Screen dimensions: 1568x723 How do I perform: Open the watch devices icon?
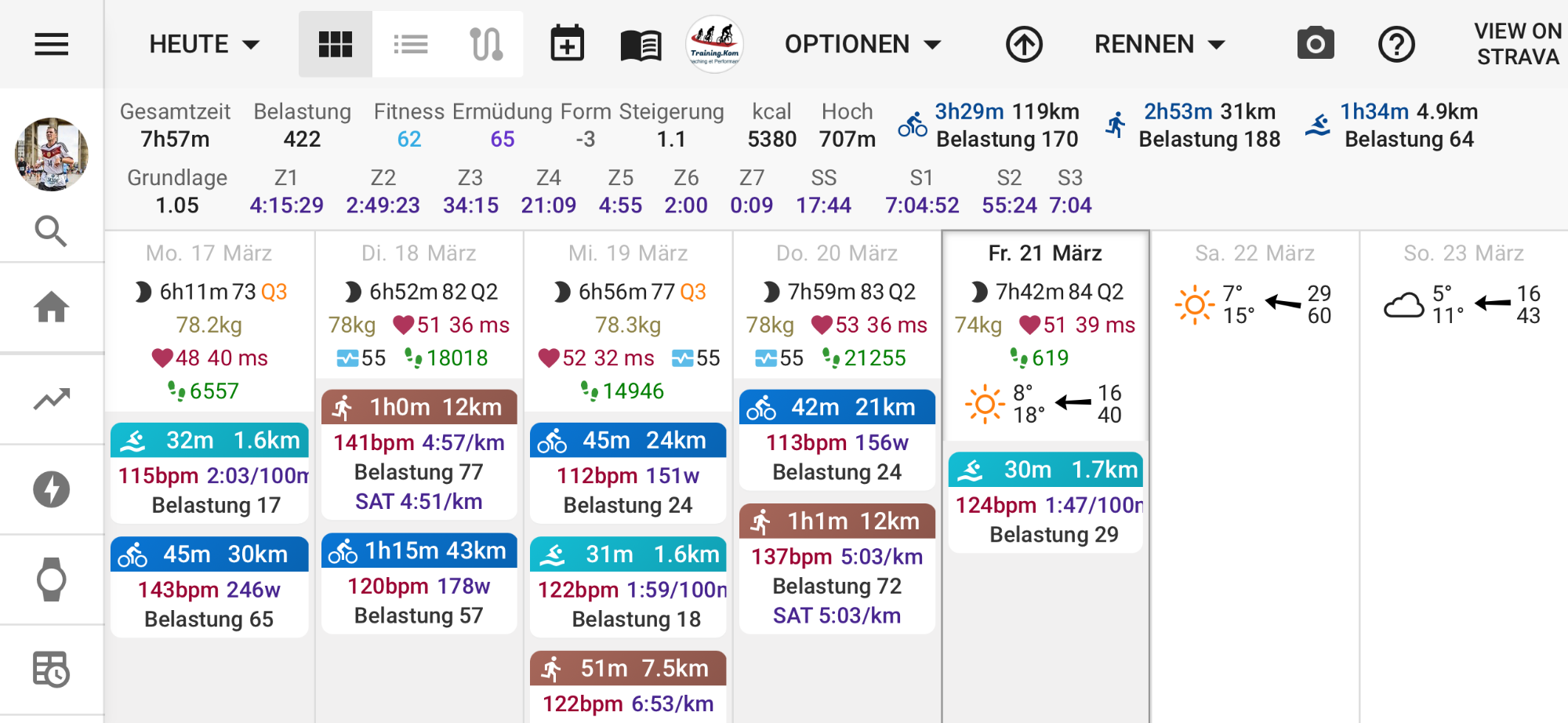coord(52,579)
